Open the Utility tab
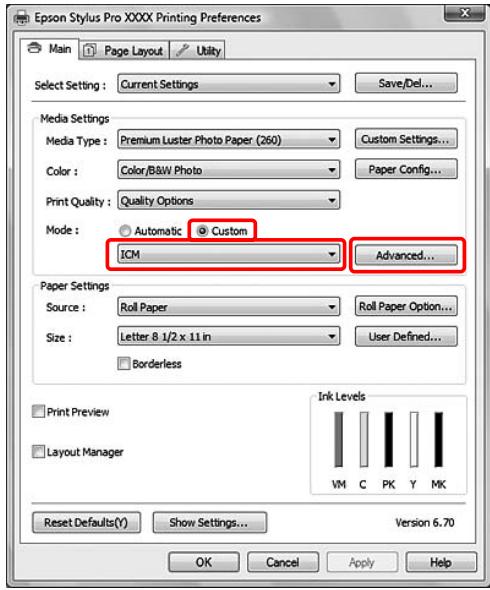Viewport: 490px width, 590px height. tap(198, 50)
